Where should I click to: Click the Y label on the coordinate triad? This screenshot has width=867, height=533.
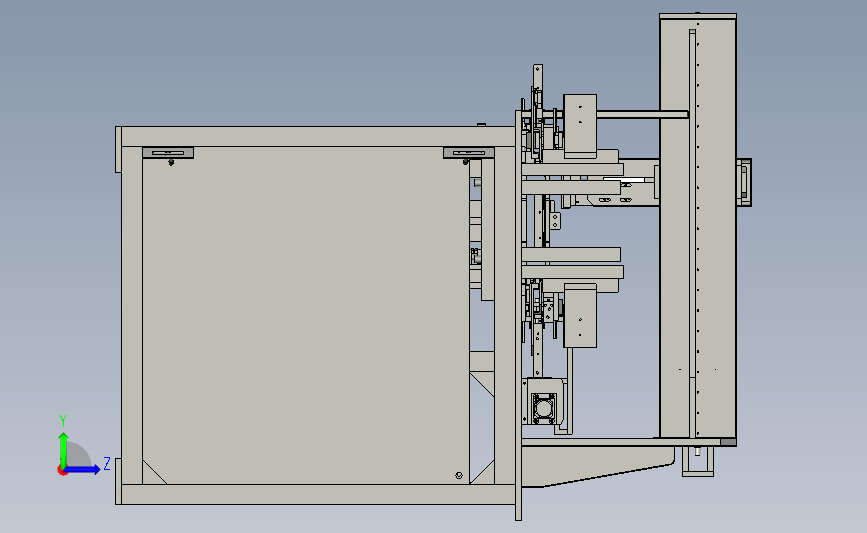coord(63,421)
